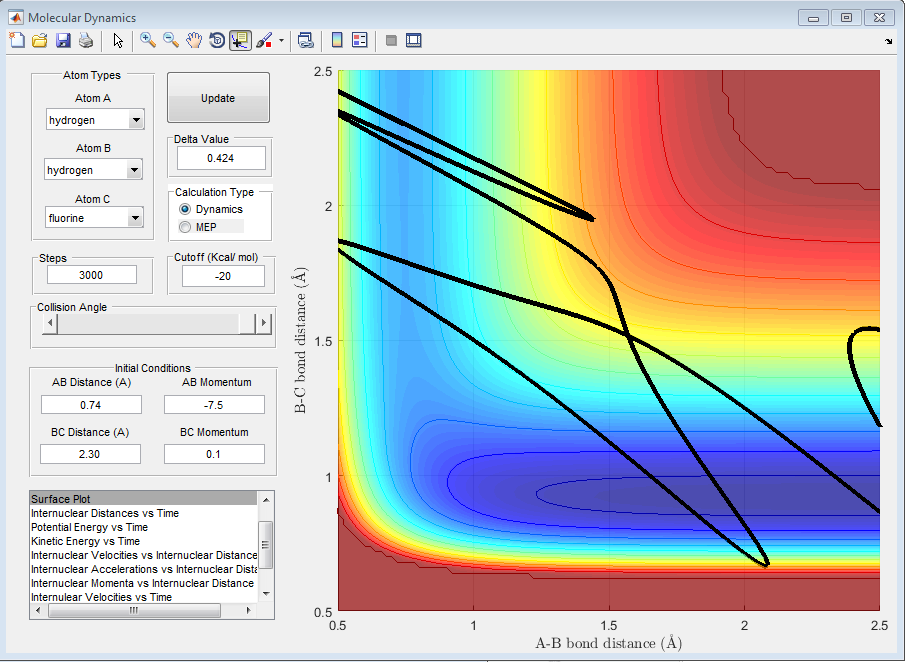Open the Atom B dropdown

[x=136, y=170]
